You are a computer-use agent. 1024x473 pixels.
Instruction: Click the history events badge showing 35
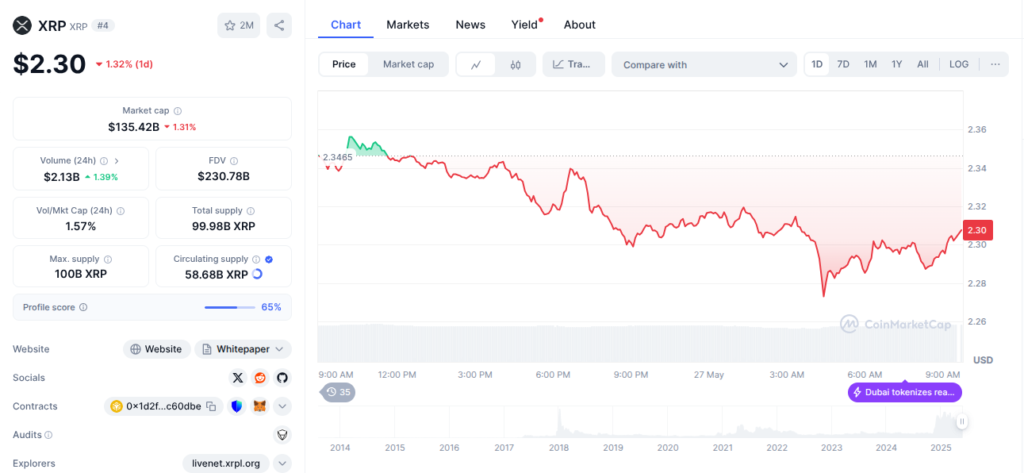(x=338, y=392)
